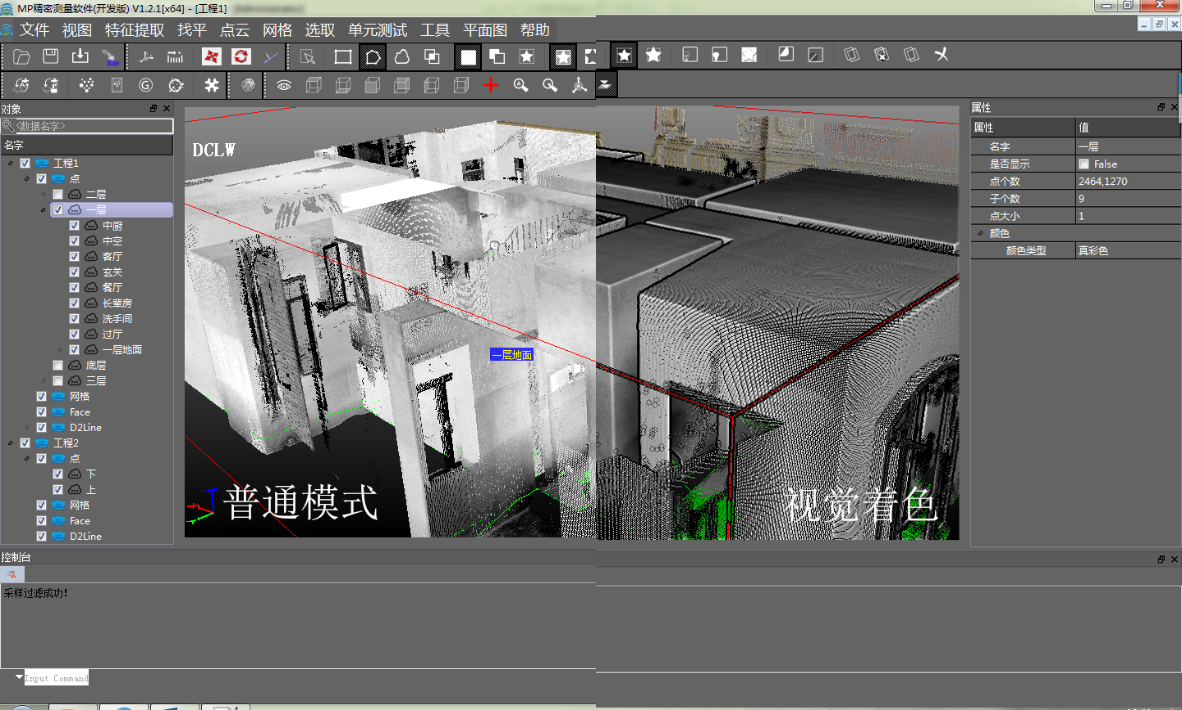Screen dimensions: 1182x710
Task: Click the save floppy disk icon
Action: pos(50,57)
